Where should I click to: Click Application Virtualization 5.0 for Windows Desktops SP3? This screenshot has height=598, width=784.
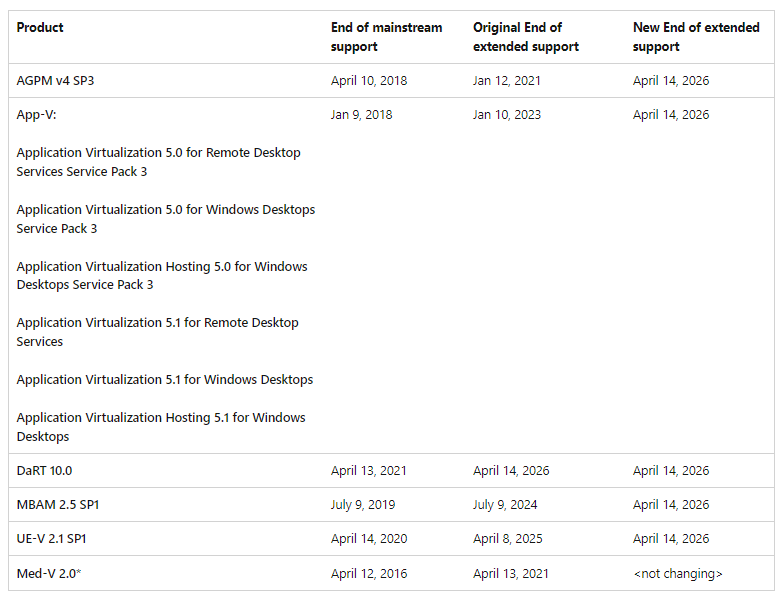pos(166,219)
